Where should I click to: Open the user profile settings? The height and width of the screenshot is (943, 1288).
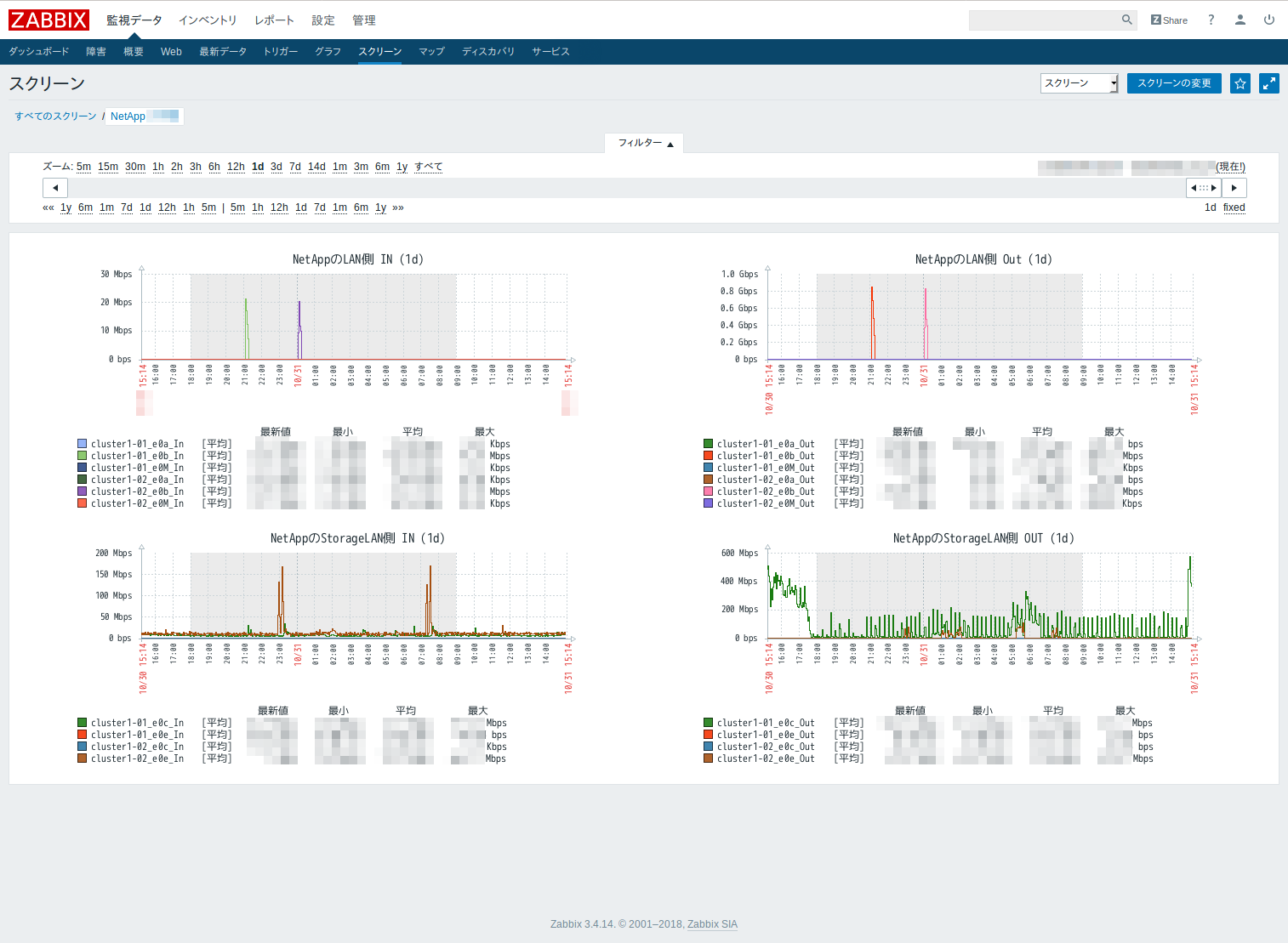point(1240,20)
